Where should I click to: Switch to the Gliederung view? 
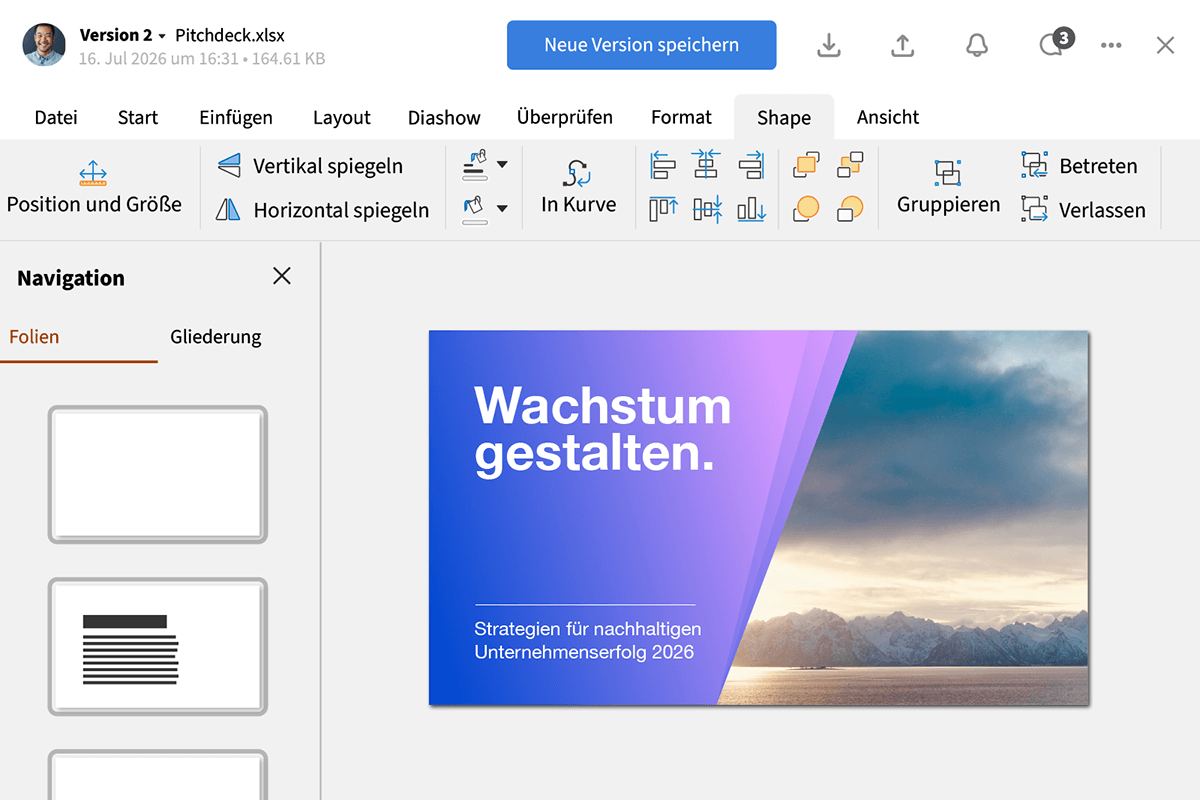click(x=215, y=337)
